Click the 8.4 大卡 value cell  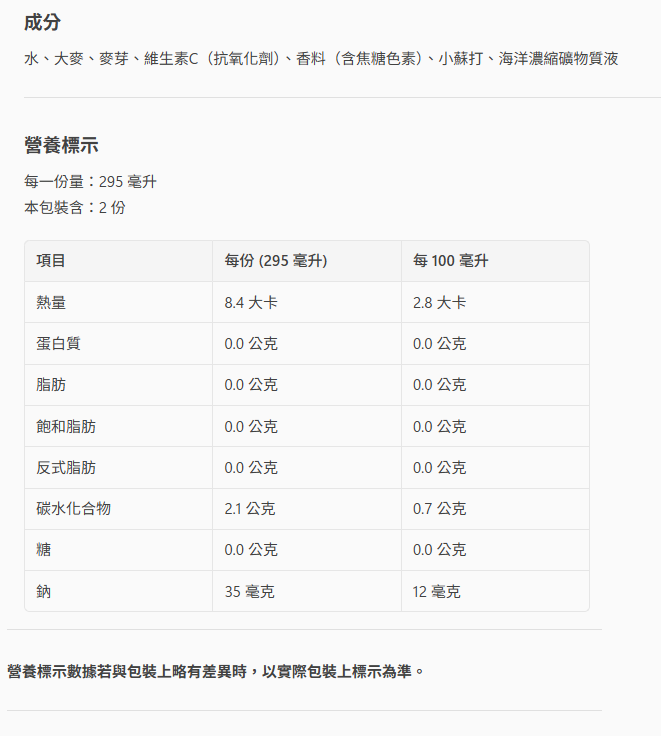click(x=251, y=302)
